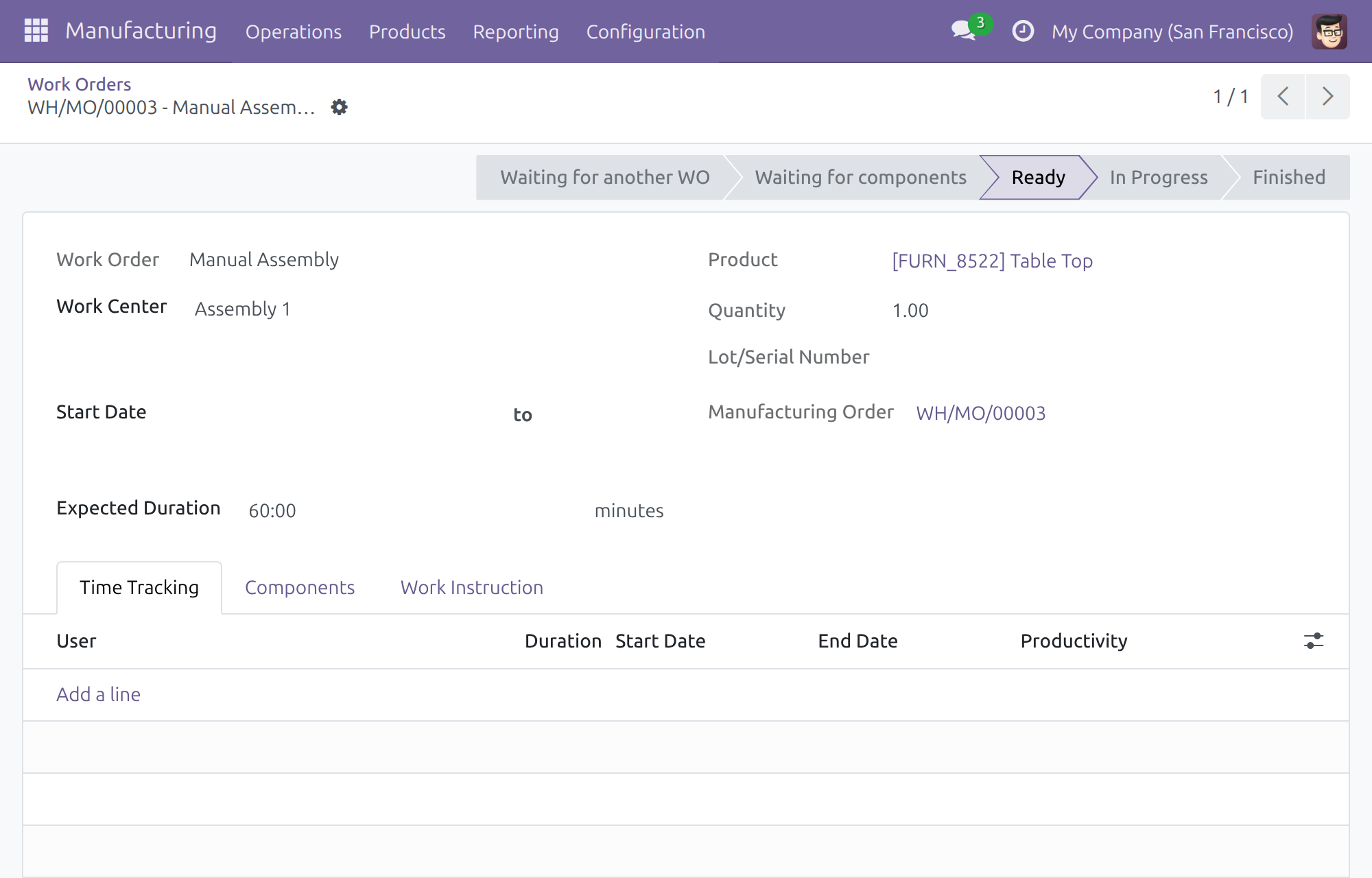
Task: Set status to Waiting for components
Action: click(x=860, y=178)
